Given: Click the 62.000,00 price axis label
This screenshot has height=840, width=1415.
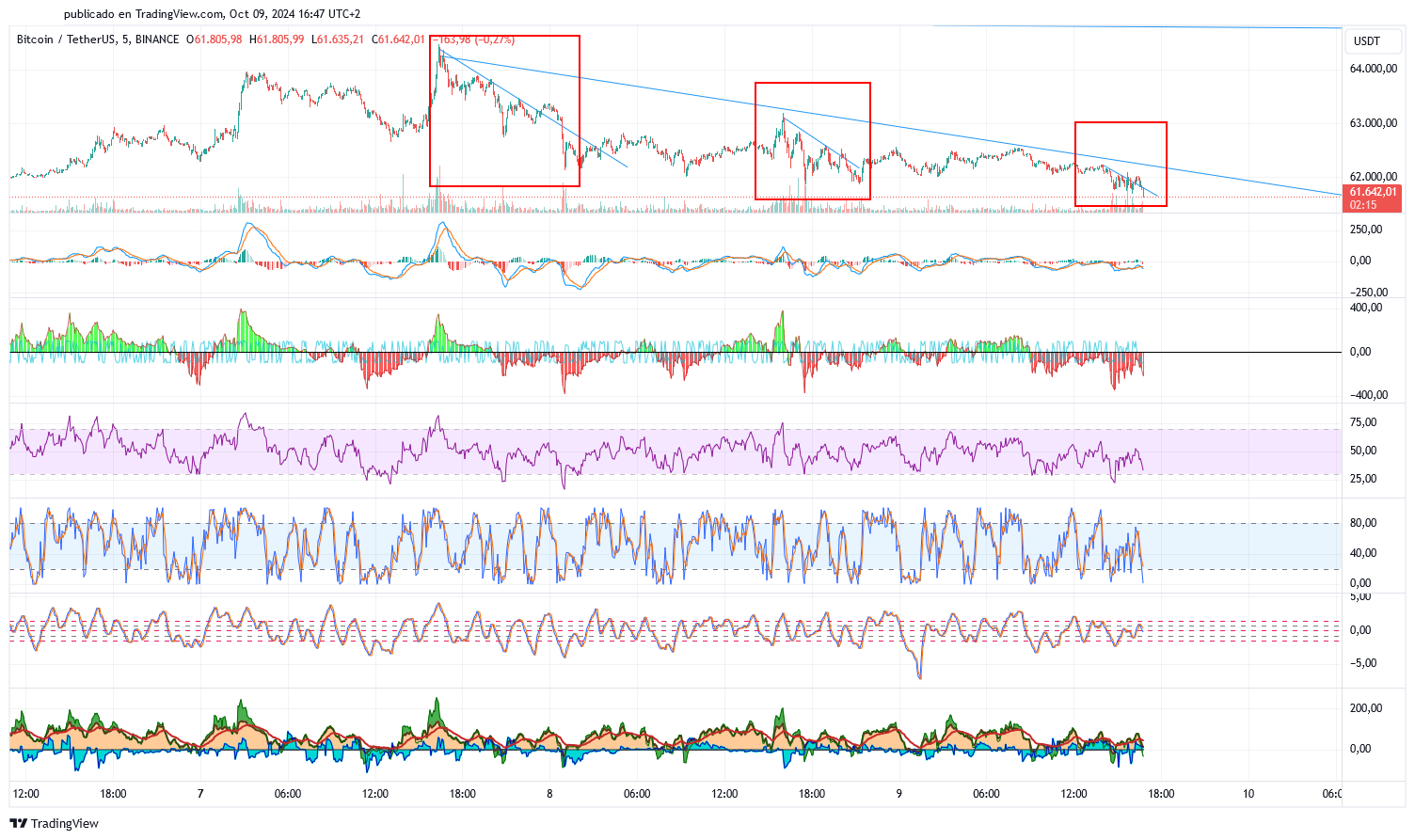Looking at the screenshot, I should click(x=1374, y=177).
